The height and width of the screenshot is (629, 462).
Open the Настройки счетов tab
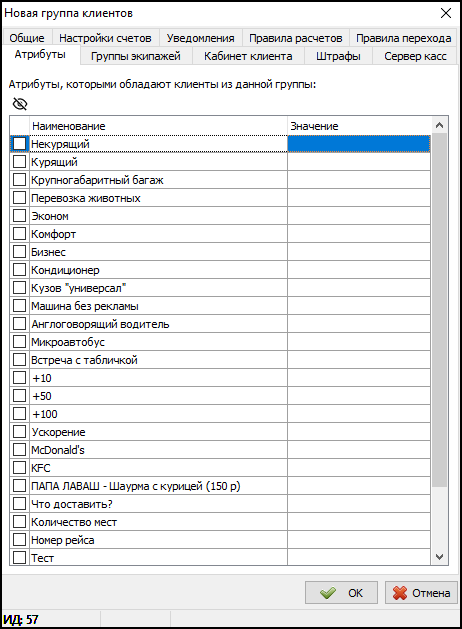(105, 38)
